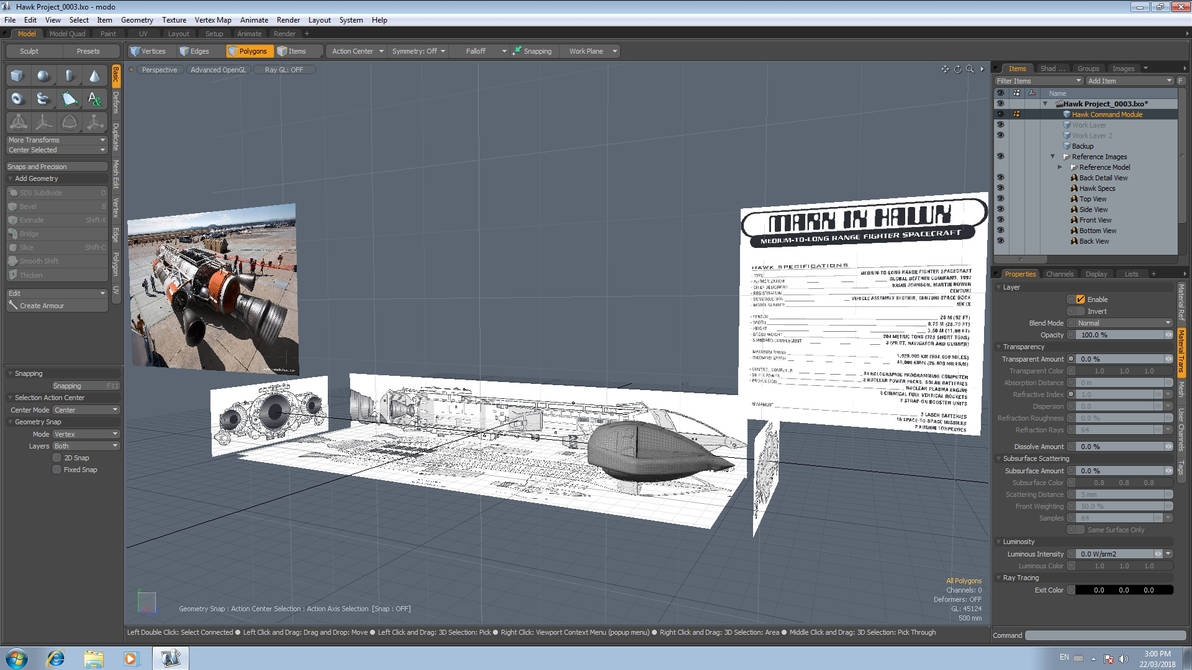
Task: Click the Create Armour wrench icon
Action: 13,306
